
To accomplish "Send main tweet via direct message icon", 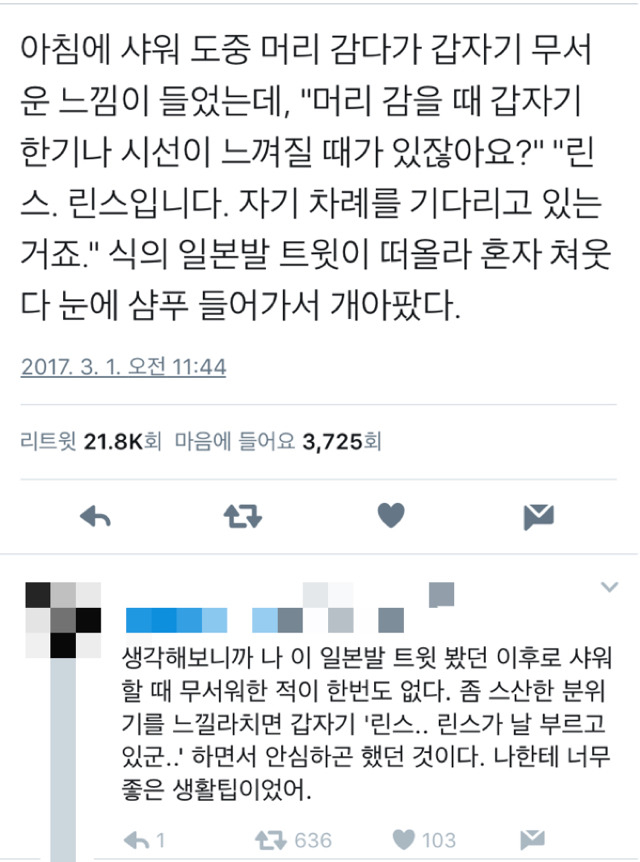I will tap(538, 517).
